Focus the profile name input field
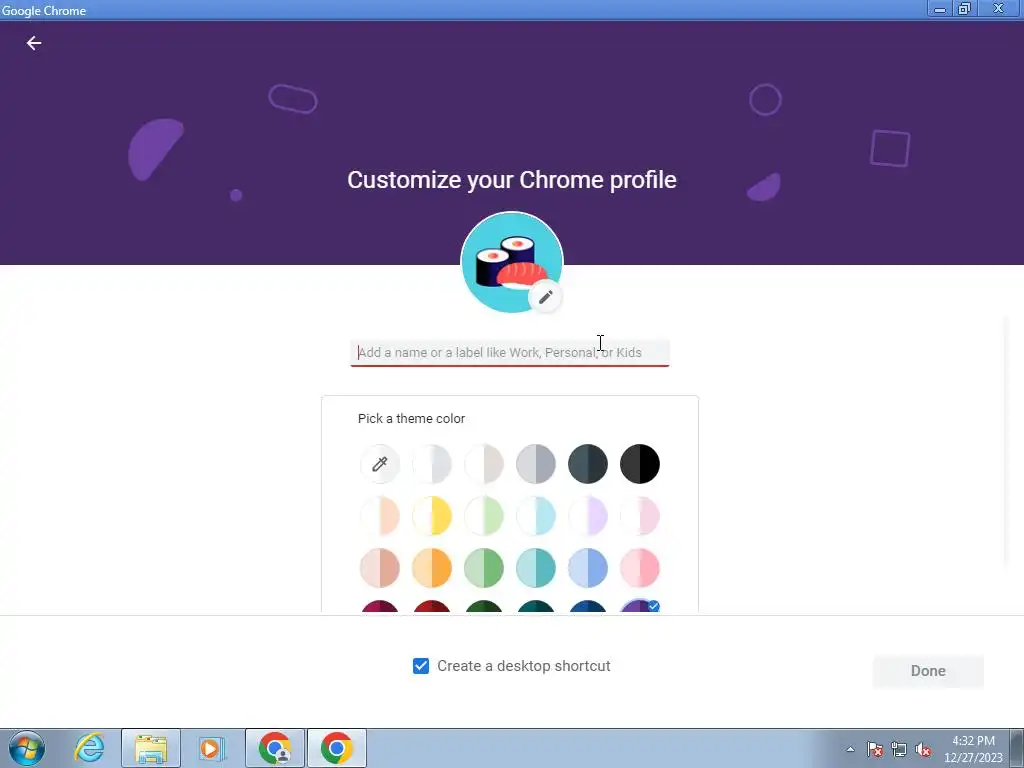Viewport: 1024px width, 768px height. click(509, 353)
